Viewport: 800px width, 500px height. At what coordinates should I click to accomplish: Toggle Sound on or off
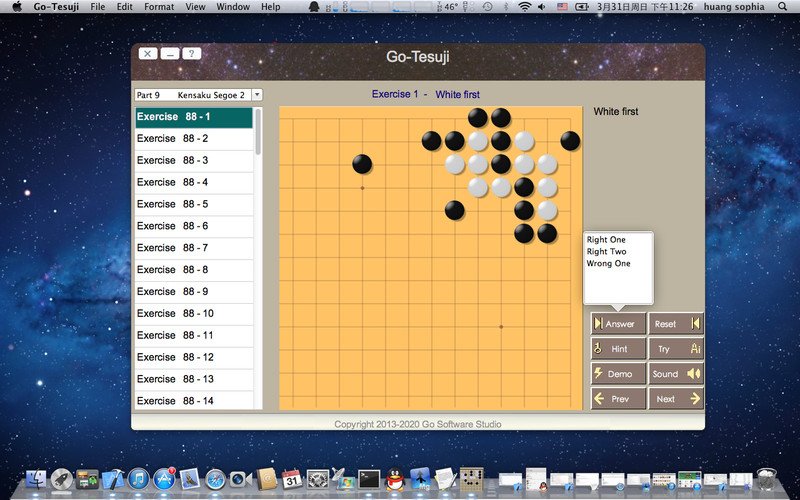click(x=676, y=373)
